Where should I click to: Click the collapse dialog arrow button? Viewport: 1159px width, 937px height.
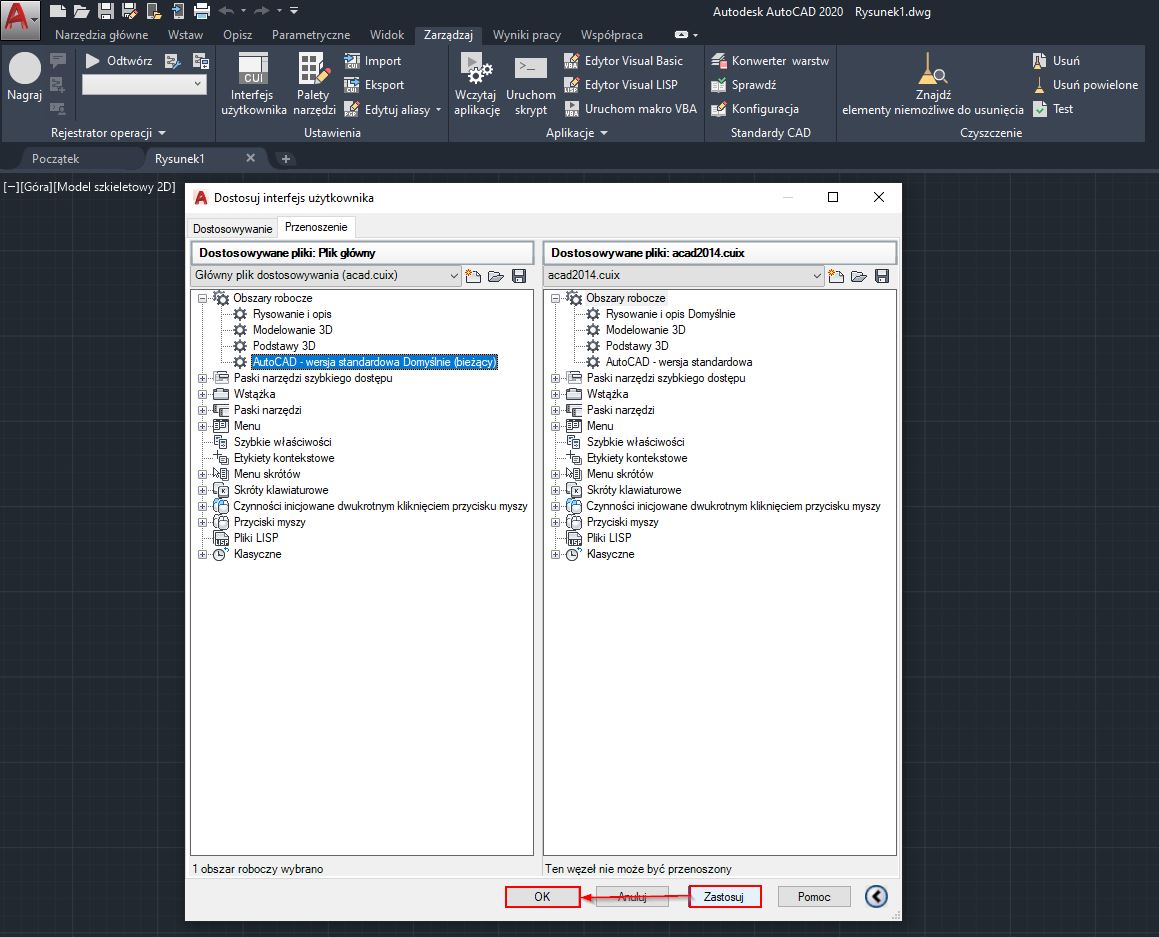(x=876, y=896)
